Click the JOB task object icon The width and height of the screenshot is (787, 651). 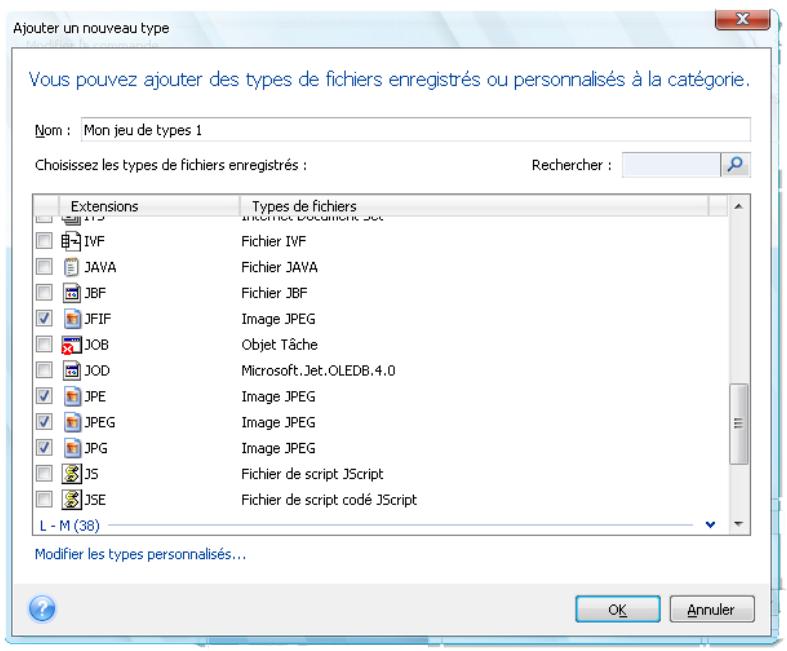[x=71, y=345]
